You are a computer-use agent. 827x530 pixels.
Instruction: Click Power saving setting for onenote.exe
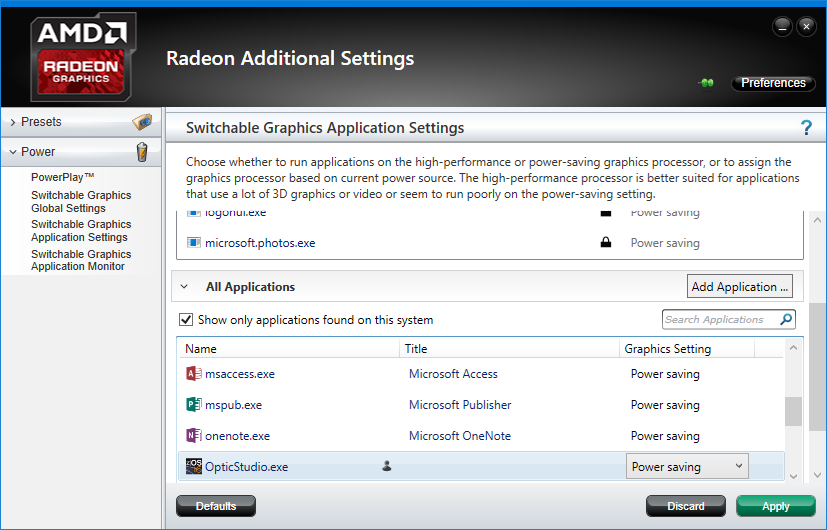[x=665, y=436]
